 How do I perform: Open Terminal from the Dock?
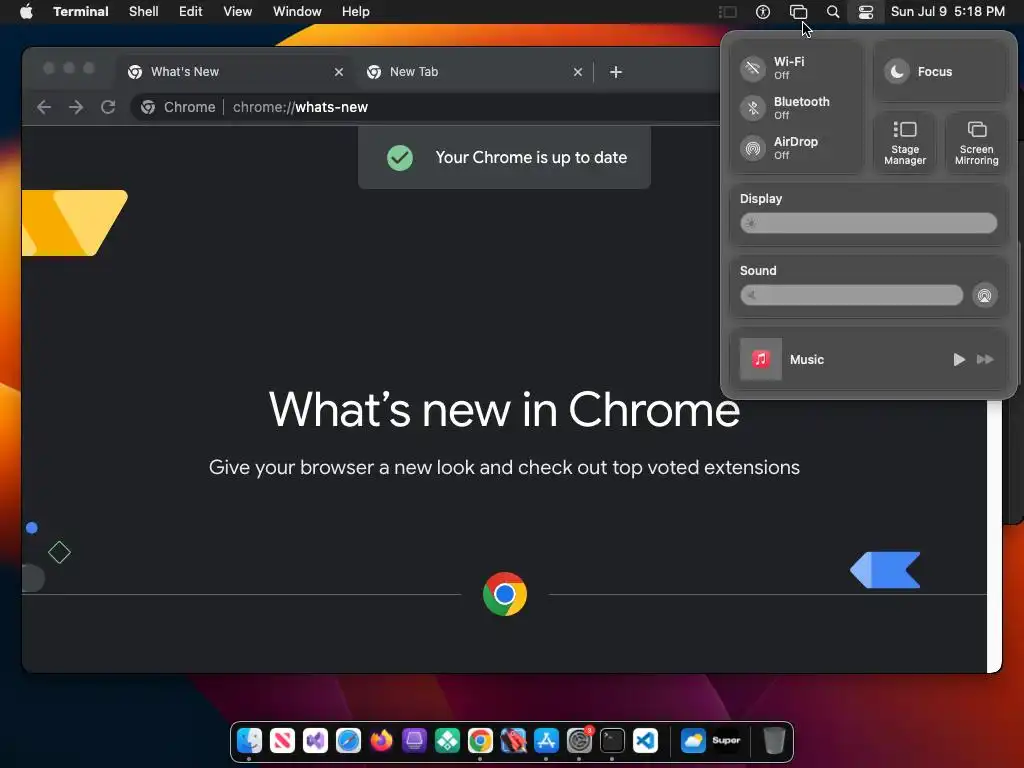click(612, 741)
